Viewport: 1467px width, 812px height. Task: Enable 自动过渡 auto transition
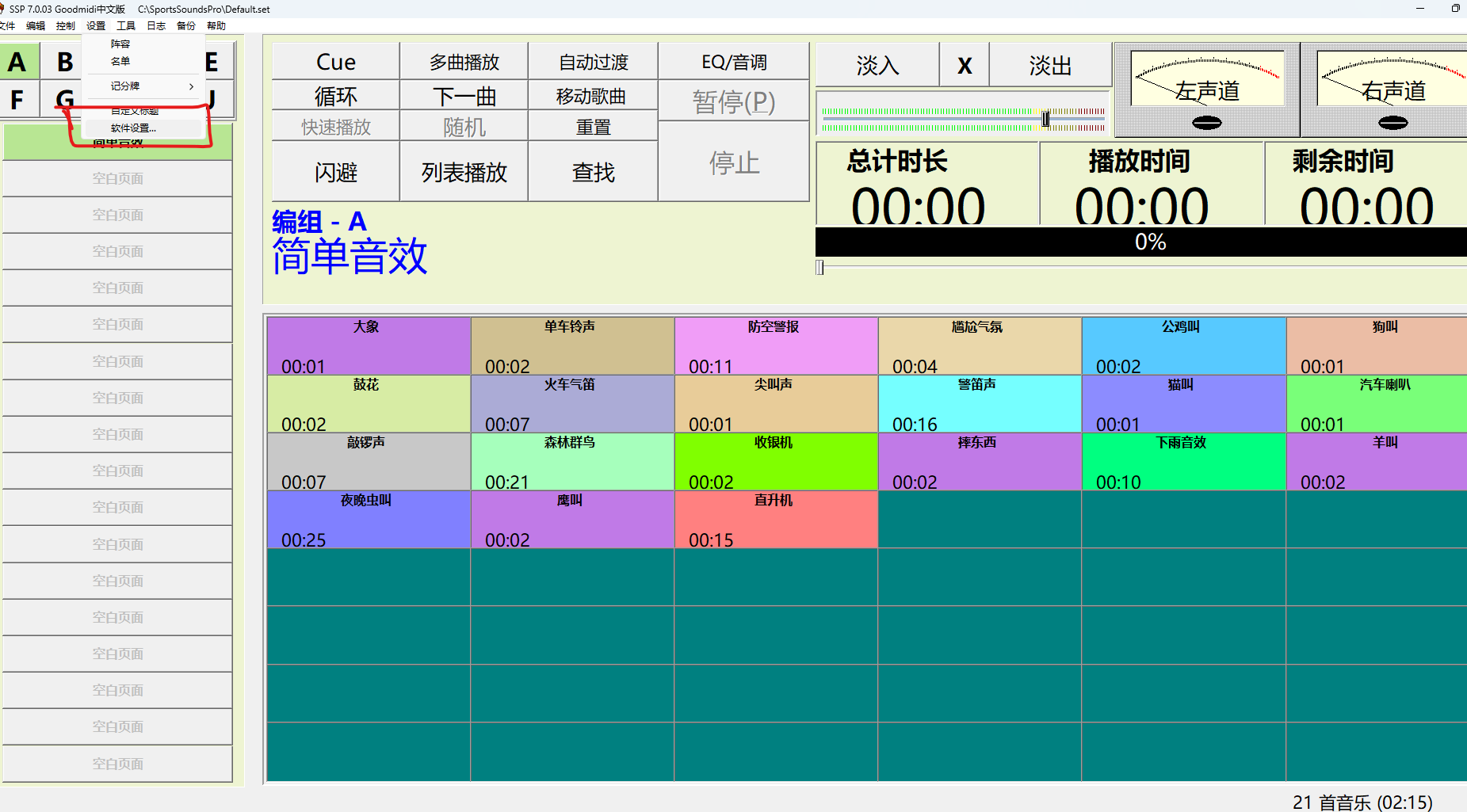click(593, 62)
